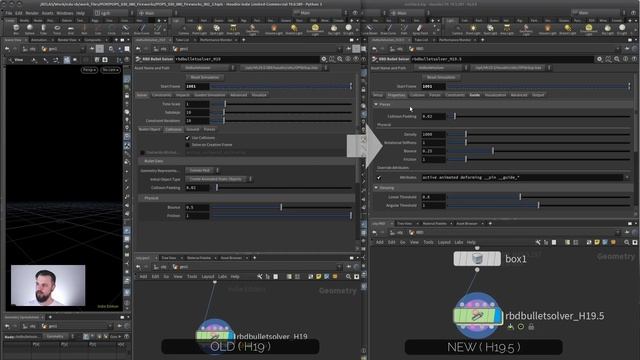Viewport: 640px width, 360px height.
Task: Click Attributes text field in H19.5 panel
Action: (523, 178)
